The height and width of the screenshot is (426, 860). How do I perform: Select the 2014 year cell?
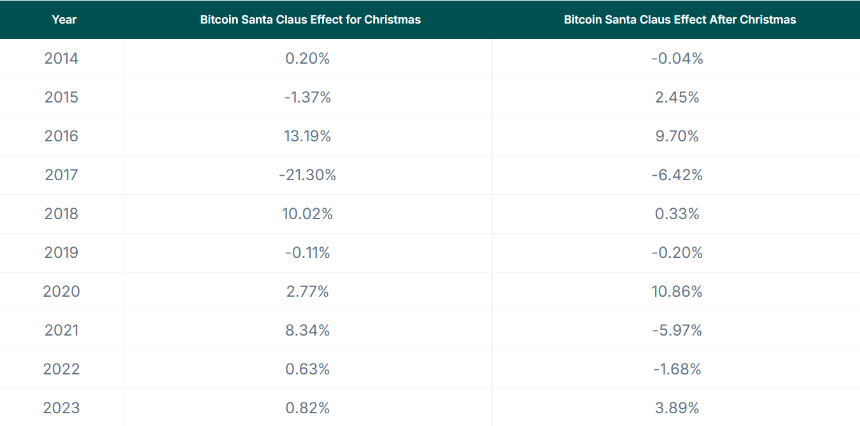pos(61,59)
